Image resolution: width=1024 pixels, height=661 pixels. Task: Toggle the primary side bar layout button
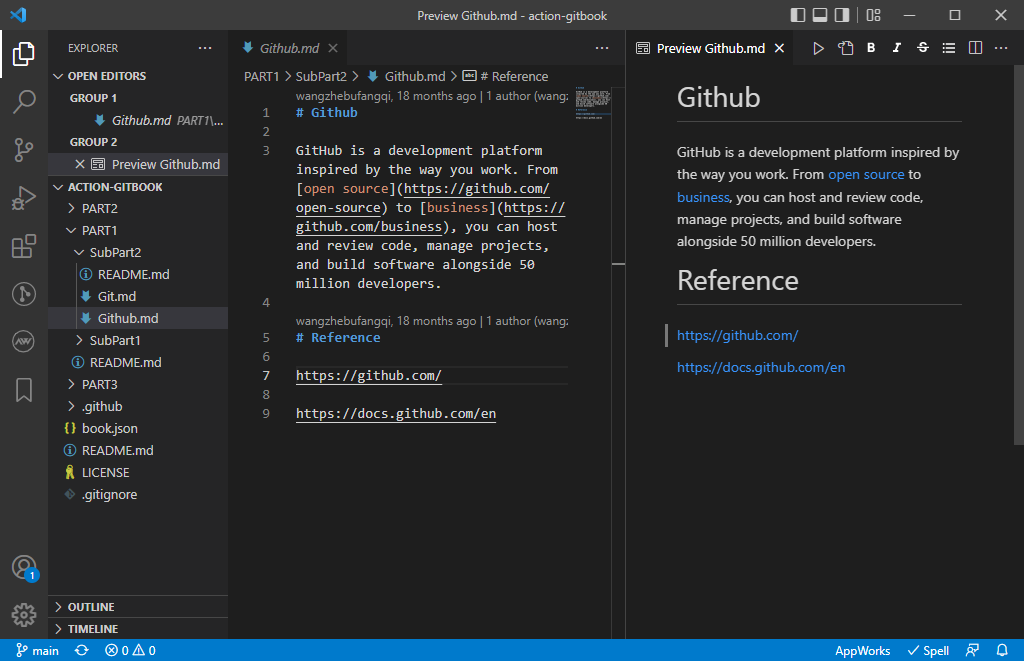tap(798, 15)
